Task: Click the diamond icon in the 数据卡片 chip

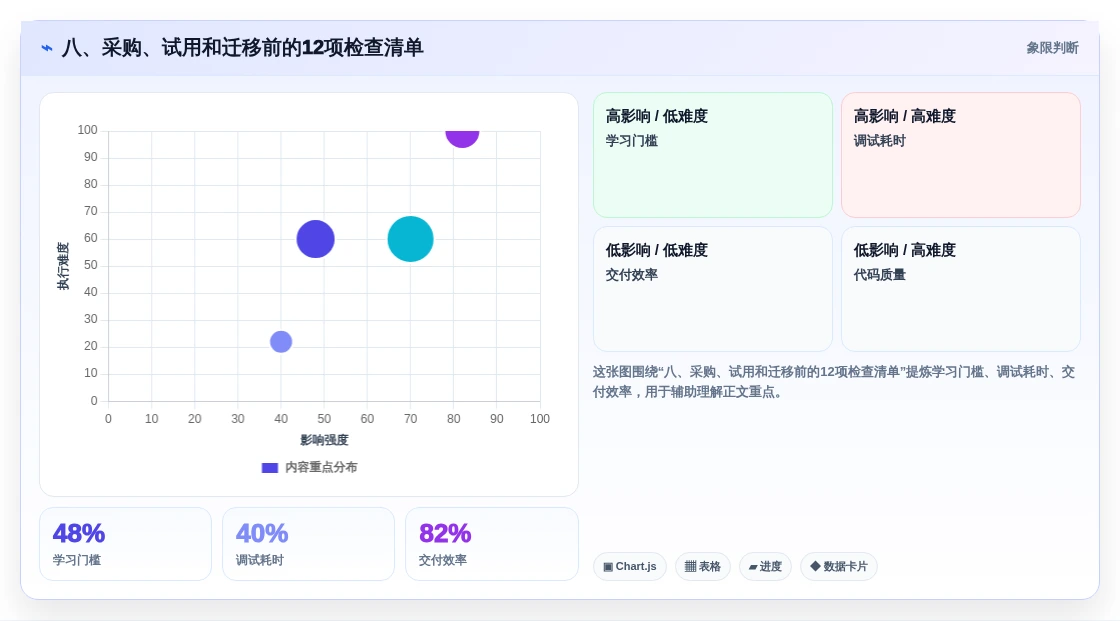Action: point(815,566)
